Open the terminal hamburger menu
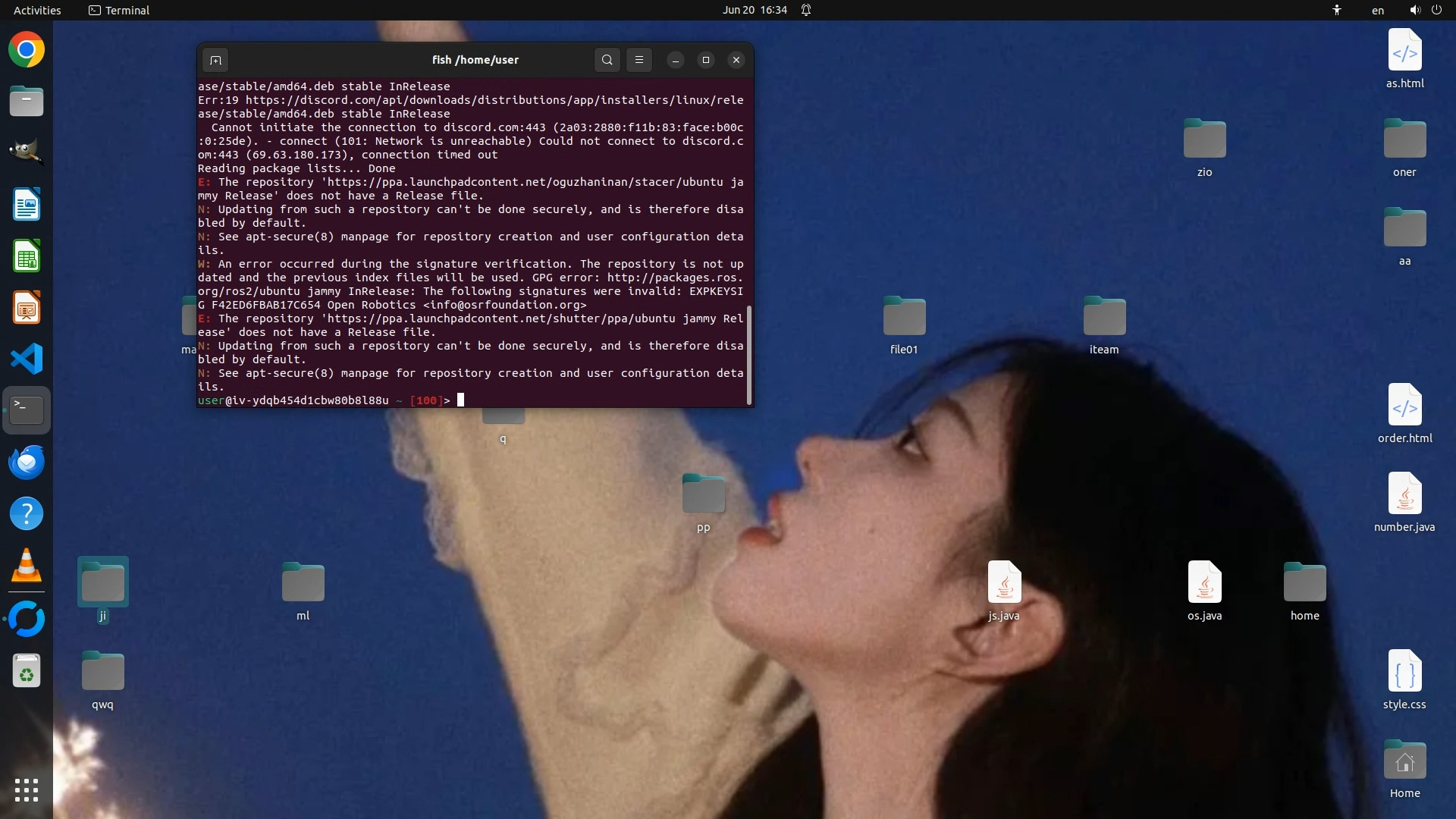The width and height of the screenshot is (1456, 819). click(x=639, y=60)
